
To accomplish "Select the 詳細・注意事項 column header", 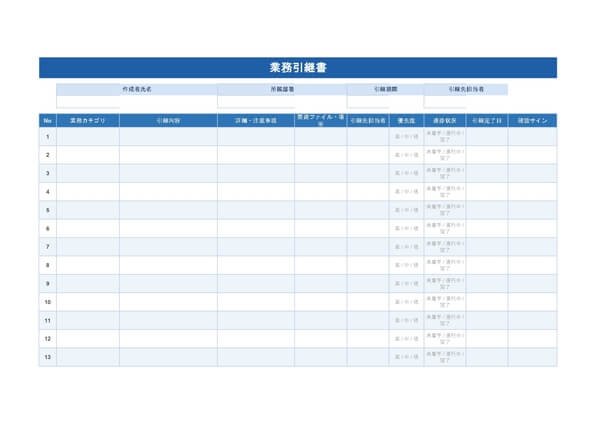I will point(255,120).
